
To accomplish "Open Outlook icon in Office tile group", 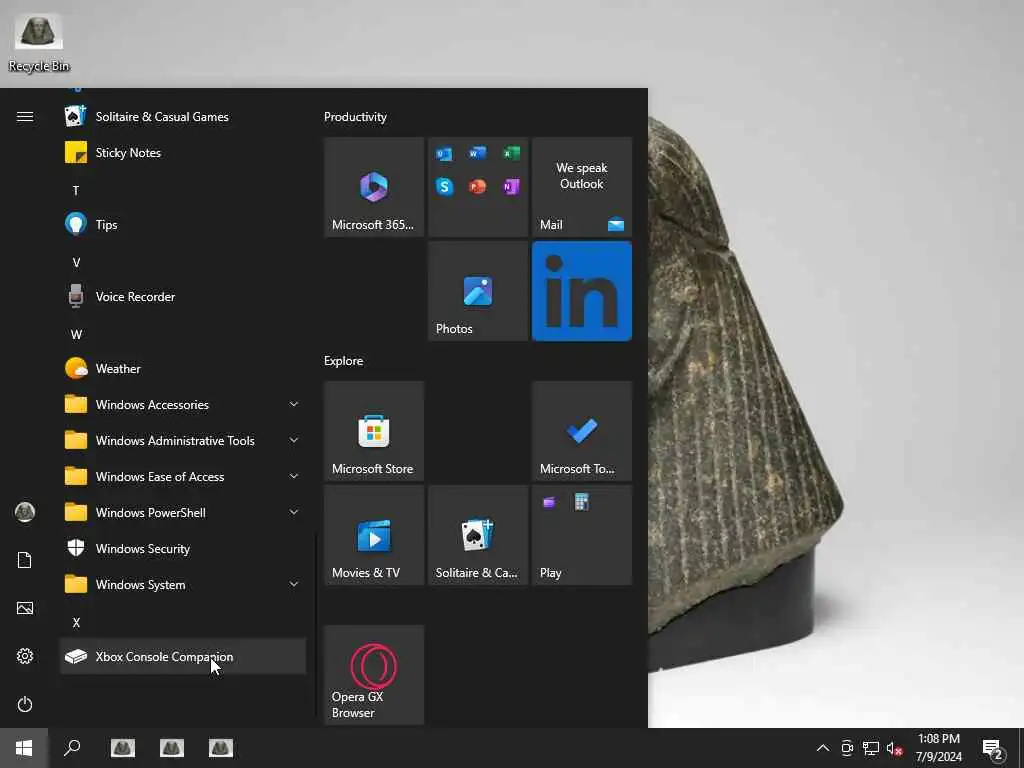I will tap(445, 154).
